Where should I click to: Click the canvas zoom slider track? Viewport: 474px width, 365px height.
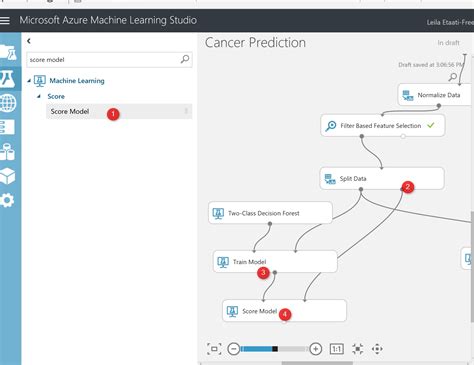pos(274,349)
